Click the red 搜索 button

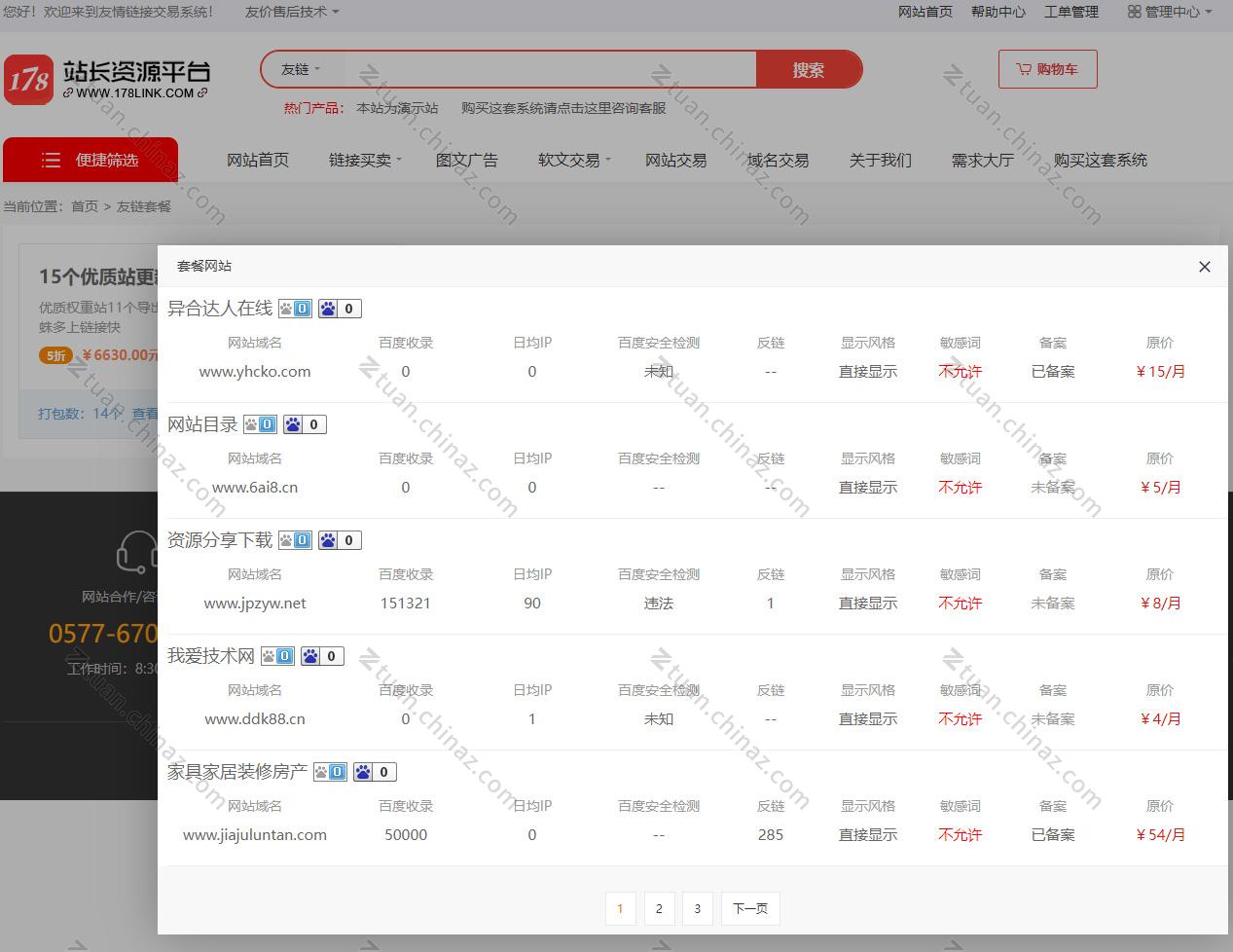point(809,70)
